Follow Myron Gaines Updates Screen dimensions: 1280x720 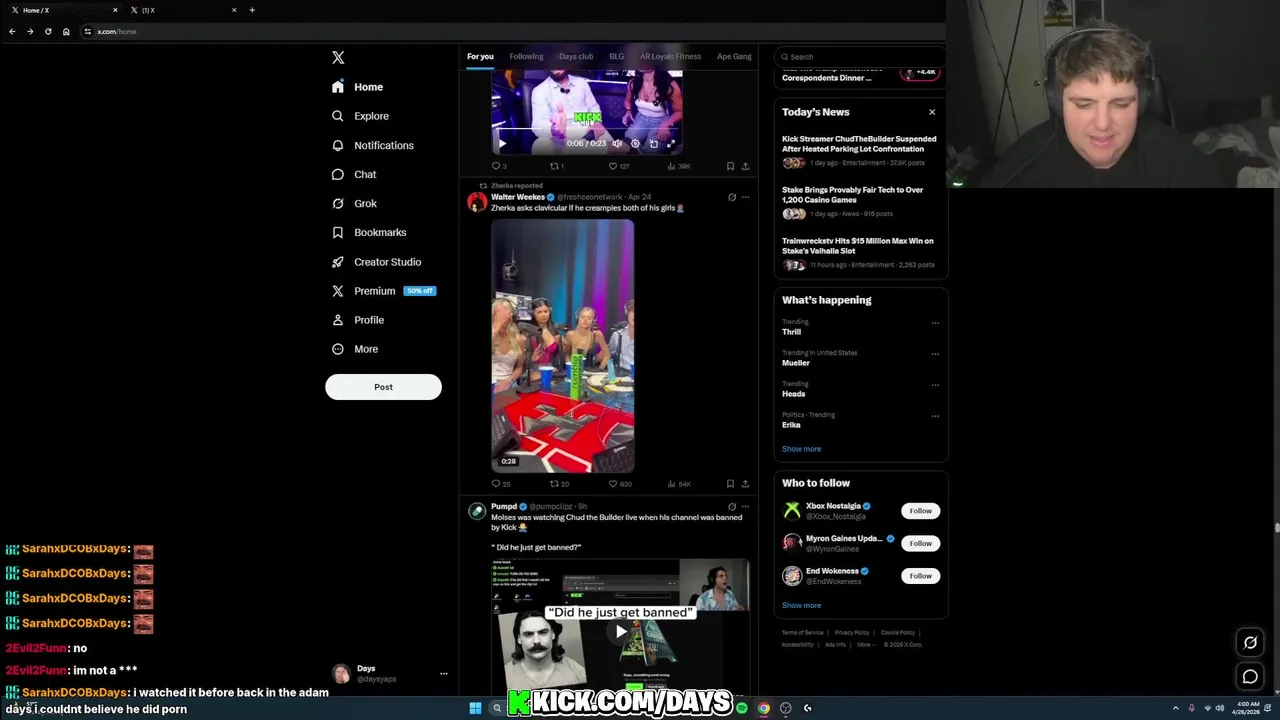pos(920,543)
